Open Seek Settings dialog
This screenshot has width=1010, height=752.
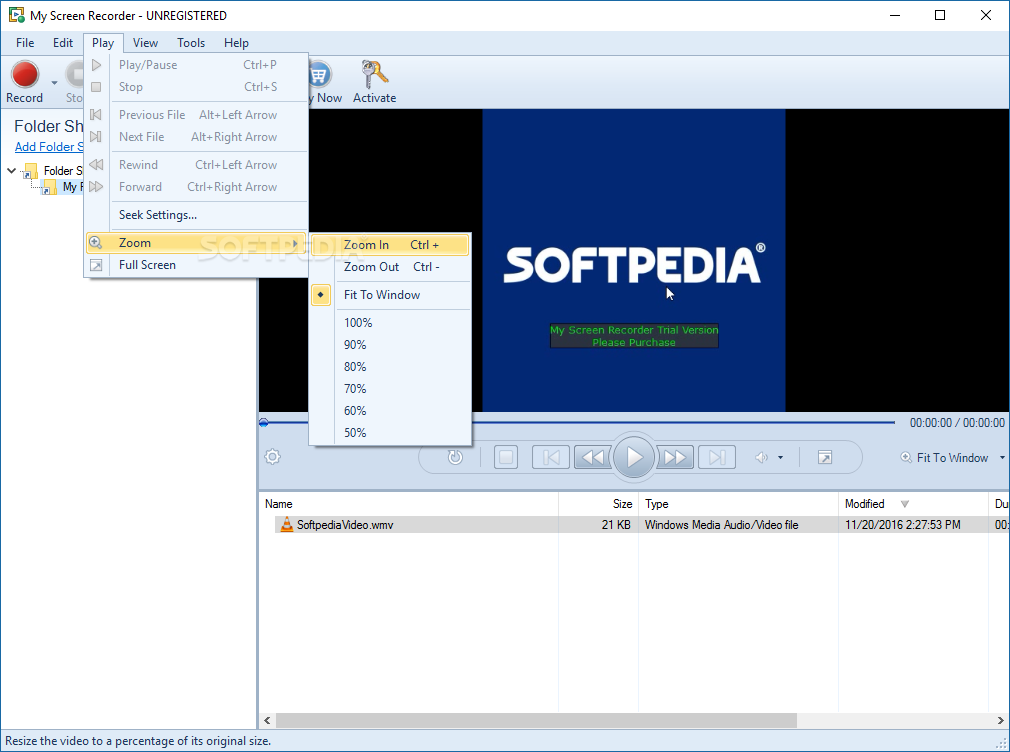(x=196, y=215)
